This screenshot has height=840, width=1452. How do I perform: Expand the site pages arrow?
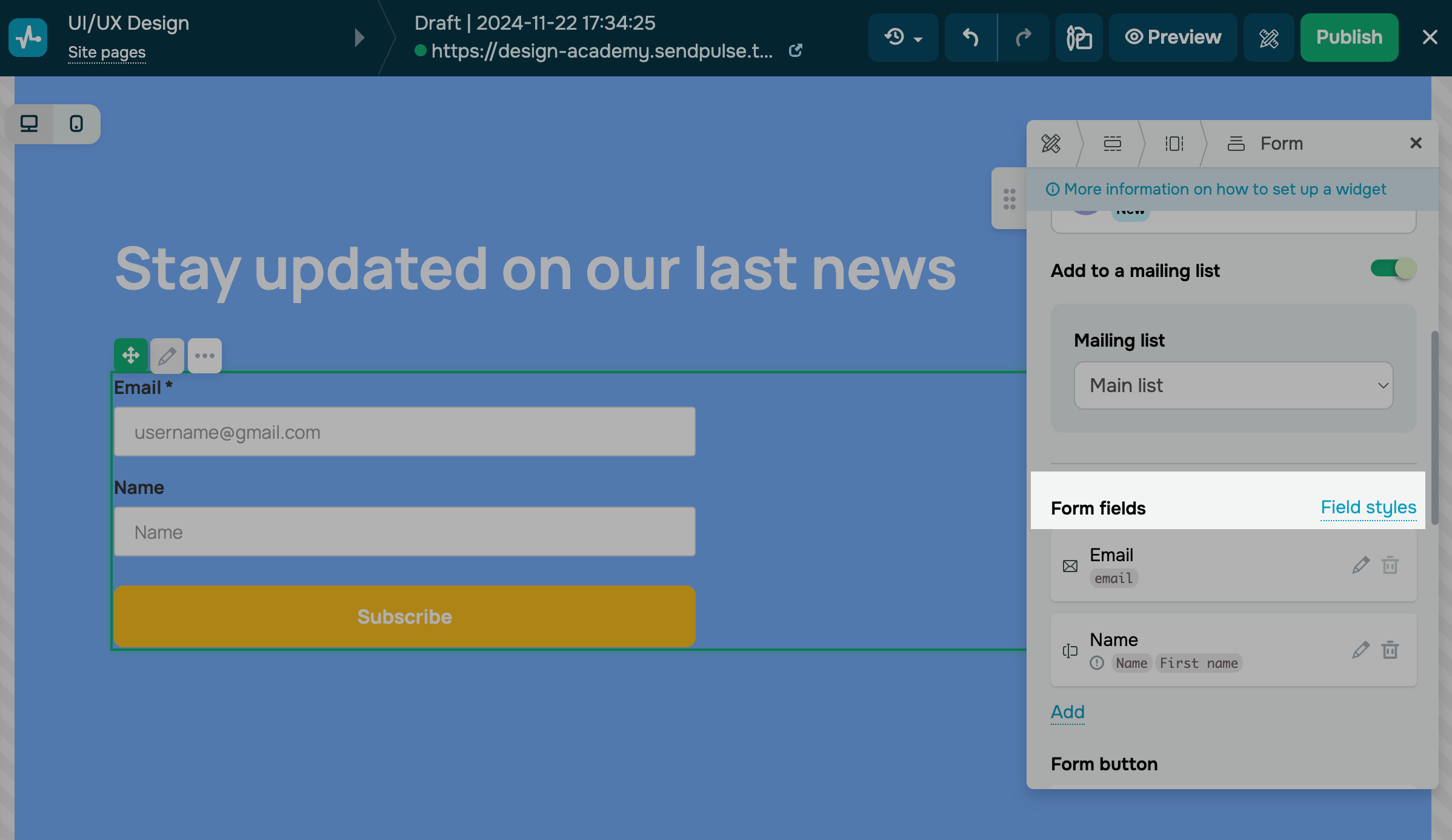359,38
